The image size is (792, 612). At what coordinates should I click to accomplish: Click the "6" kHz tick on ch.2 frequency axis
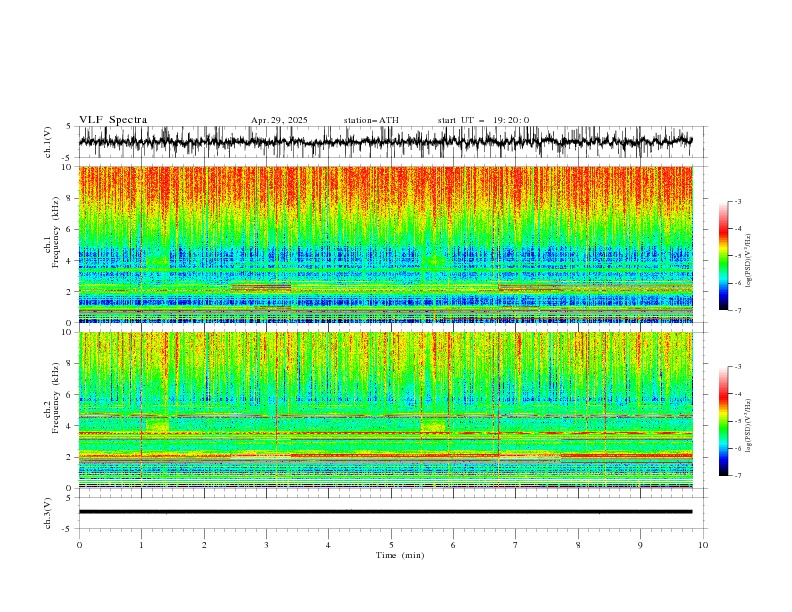click(x=71, y=394)
